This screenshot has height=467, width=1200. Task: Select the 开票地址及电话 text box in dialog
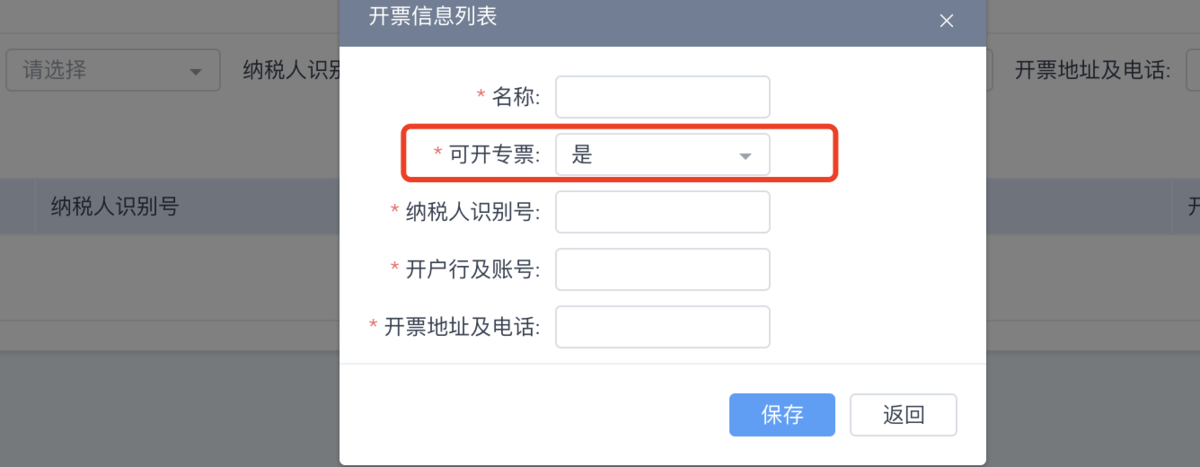(x=663, y=327)
